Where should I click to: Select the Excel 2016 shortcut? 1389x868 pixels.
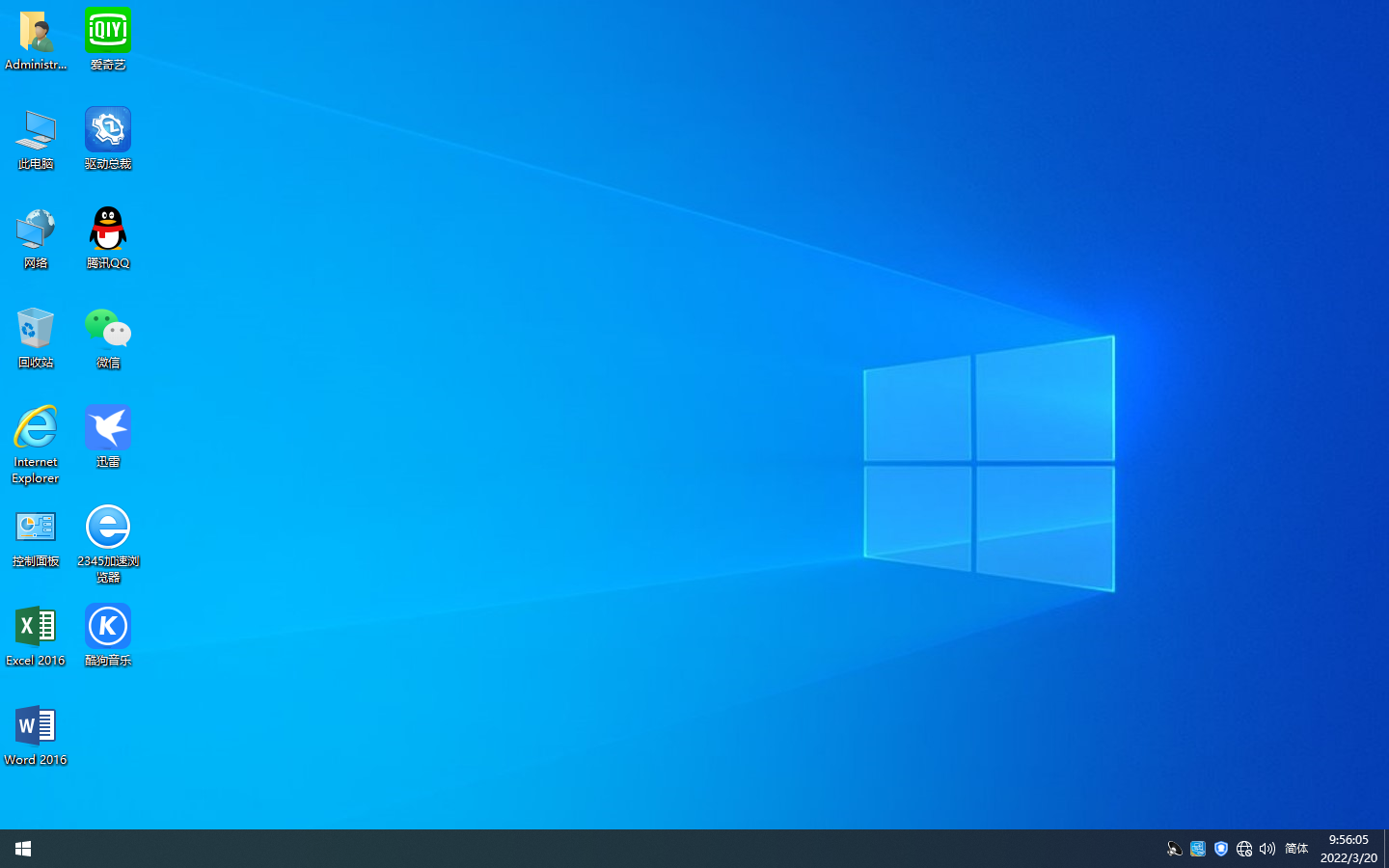[36, 636]
